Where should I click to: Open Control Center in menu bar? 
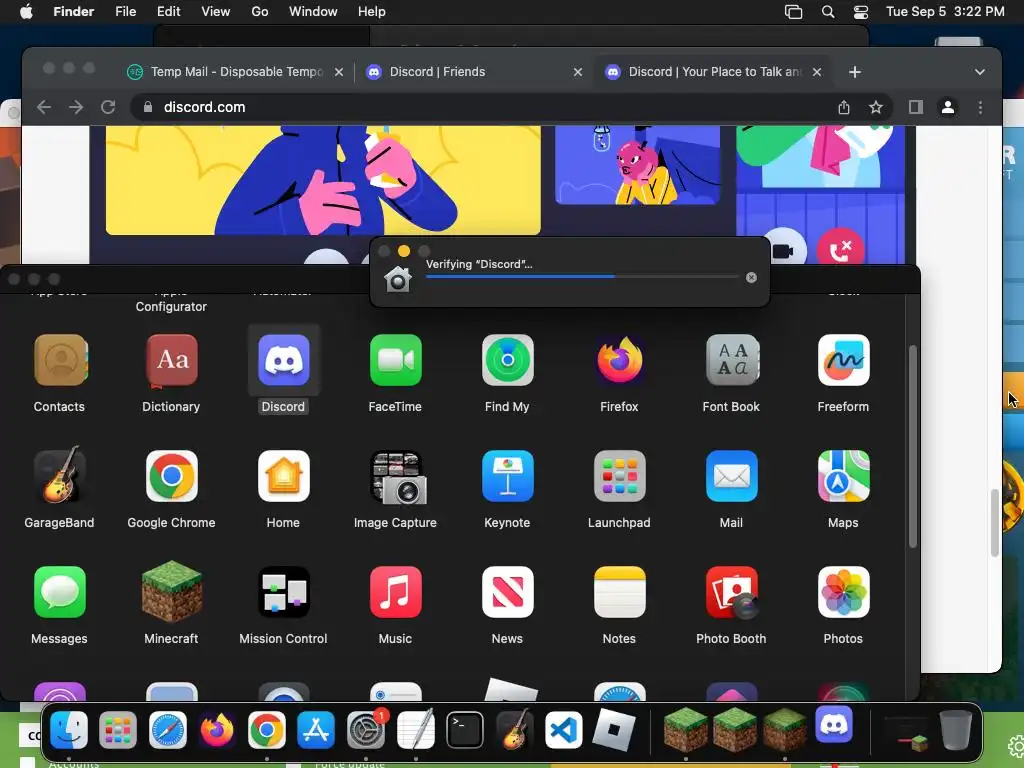(861, 12)
